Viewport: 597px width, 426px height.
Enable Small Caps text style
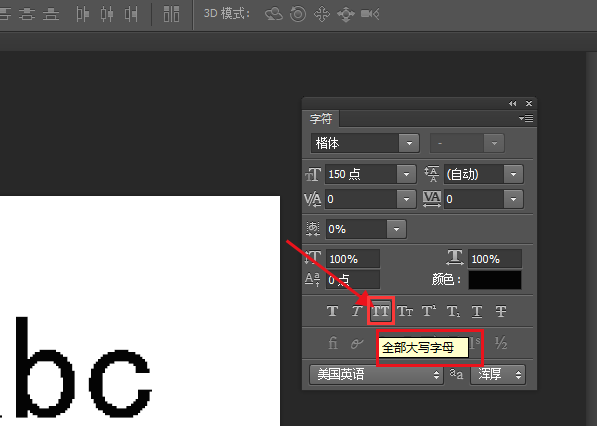(x=405, y=311)
